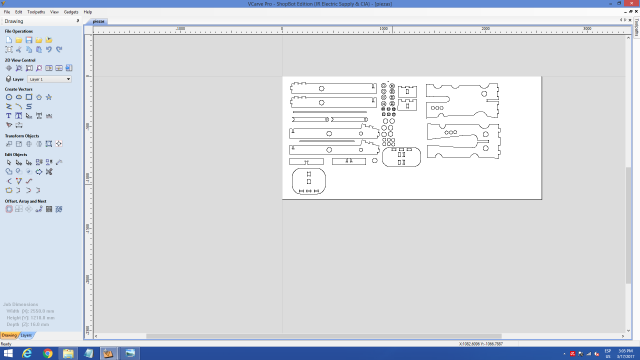Select the Draw Text T tool
The height and width of the screenshot is (360, 640).
click(x=9, y=116)
